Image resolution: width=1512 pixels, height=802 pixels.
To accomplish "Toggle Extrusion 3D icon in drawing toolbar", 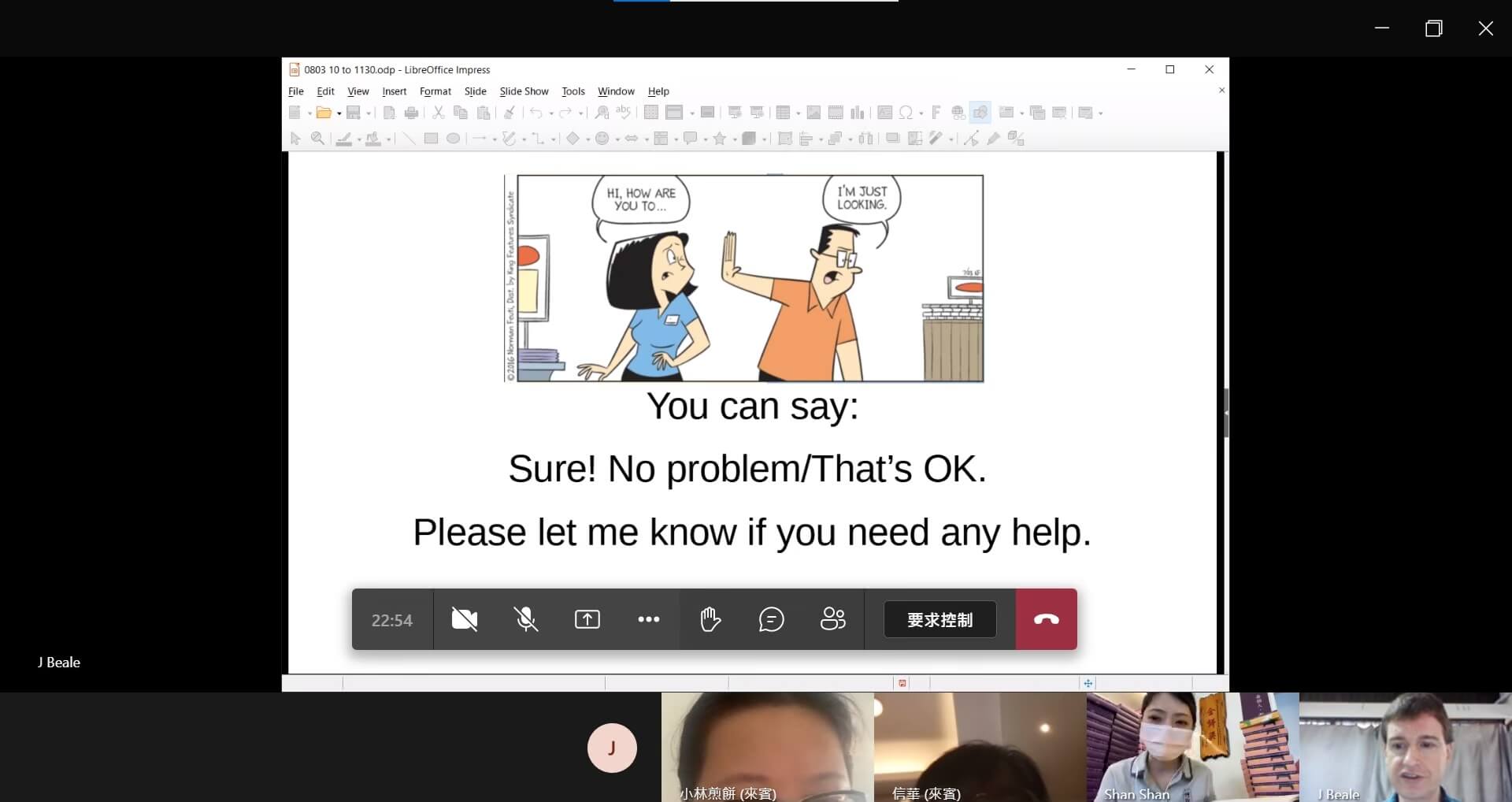I will [x=1017, y=139].
